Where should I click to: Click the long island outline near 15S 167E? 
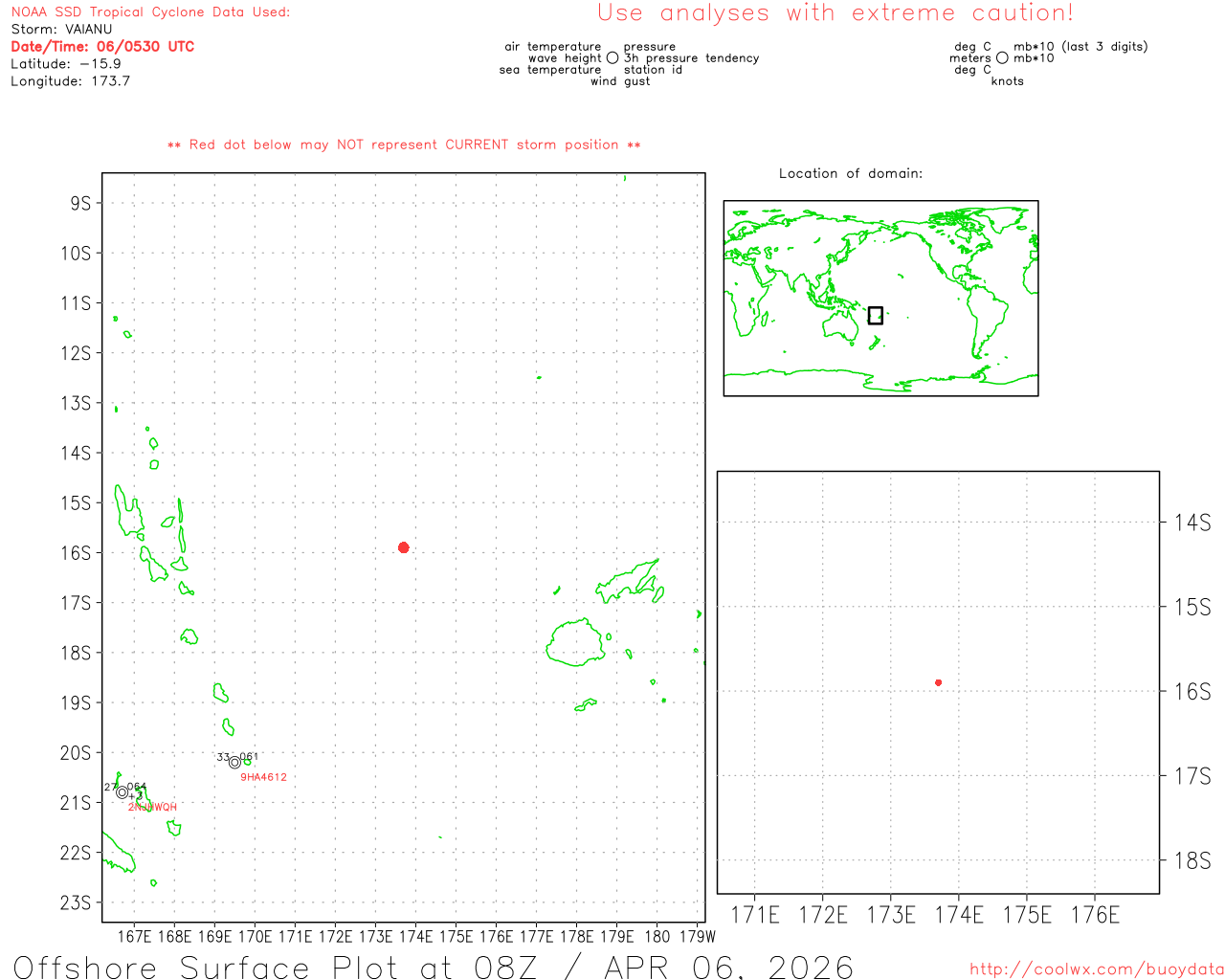point(128,510)
